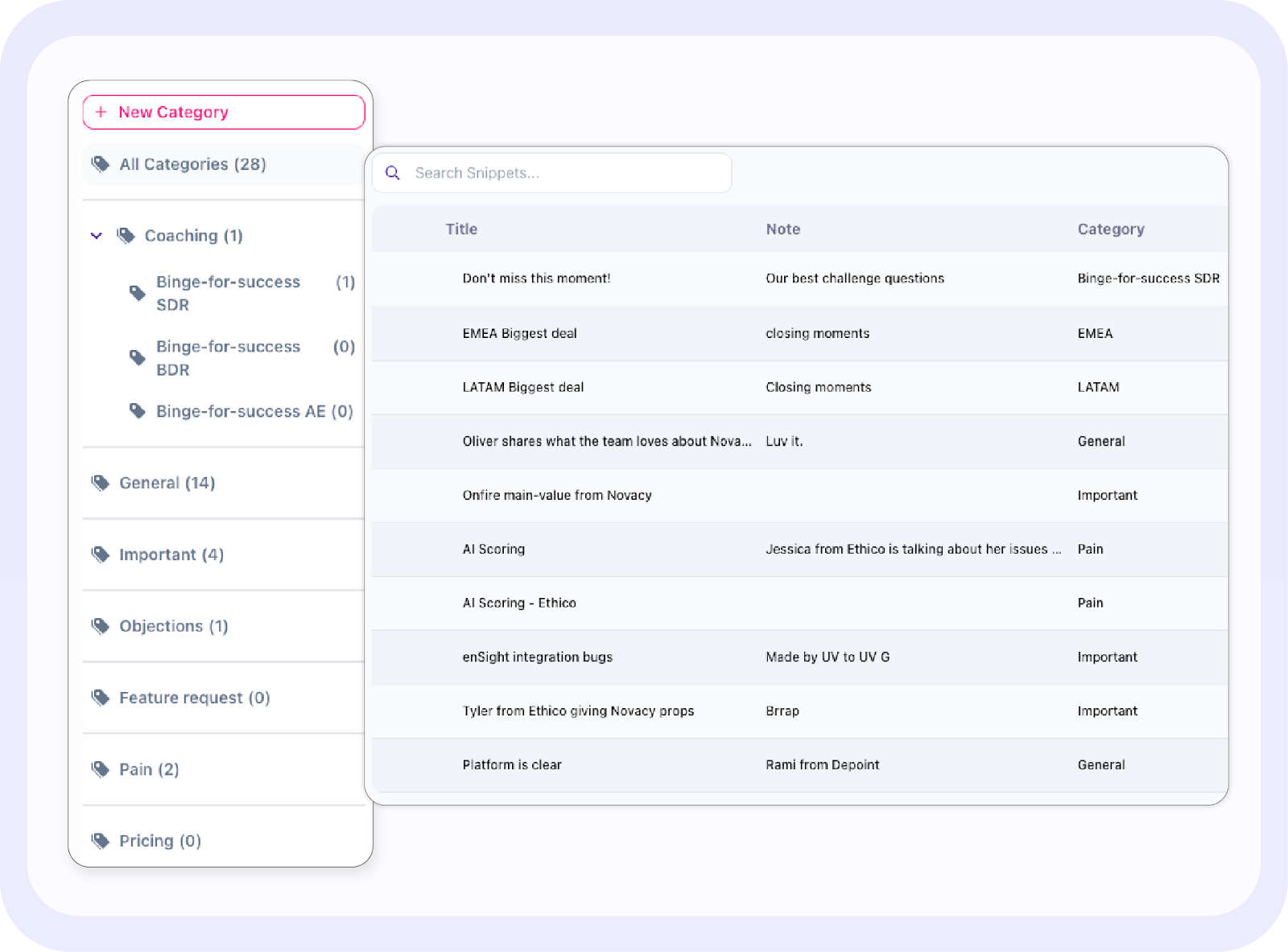This screenshot has width=1288, height=952.
Task: Open the Coaching (1) category
Action: 193,236
